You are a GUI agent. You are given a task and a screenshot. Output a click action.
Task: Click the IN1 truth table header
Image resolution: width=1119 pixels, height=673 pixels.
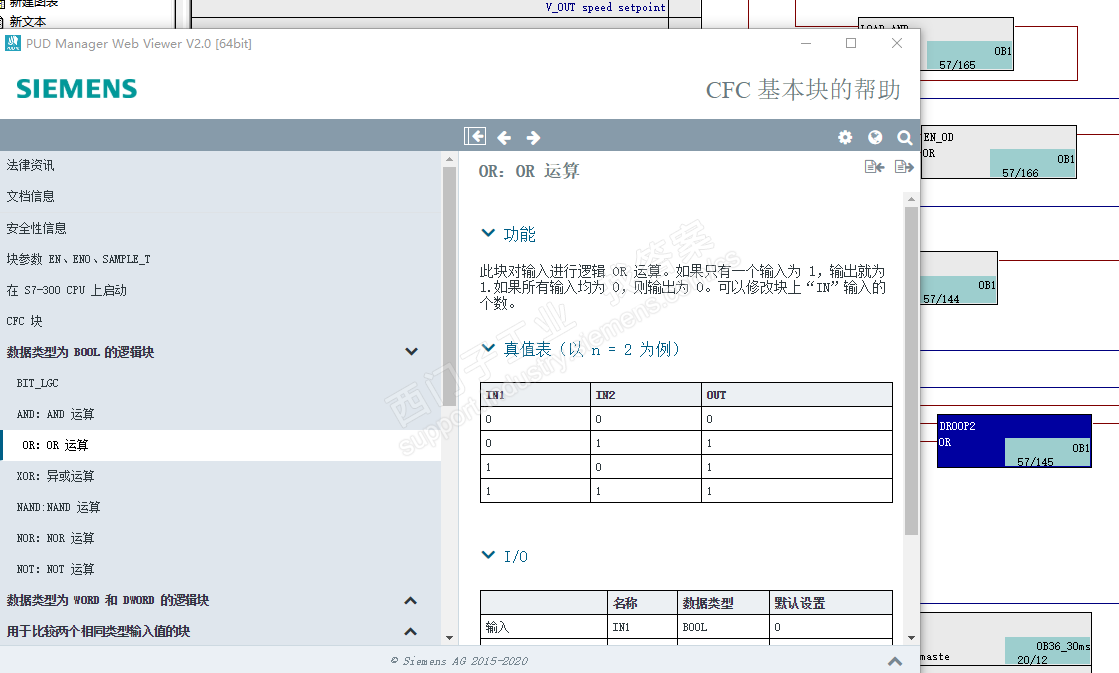[x=535, y=395]
